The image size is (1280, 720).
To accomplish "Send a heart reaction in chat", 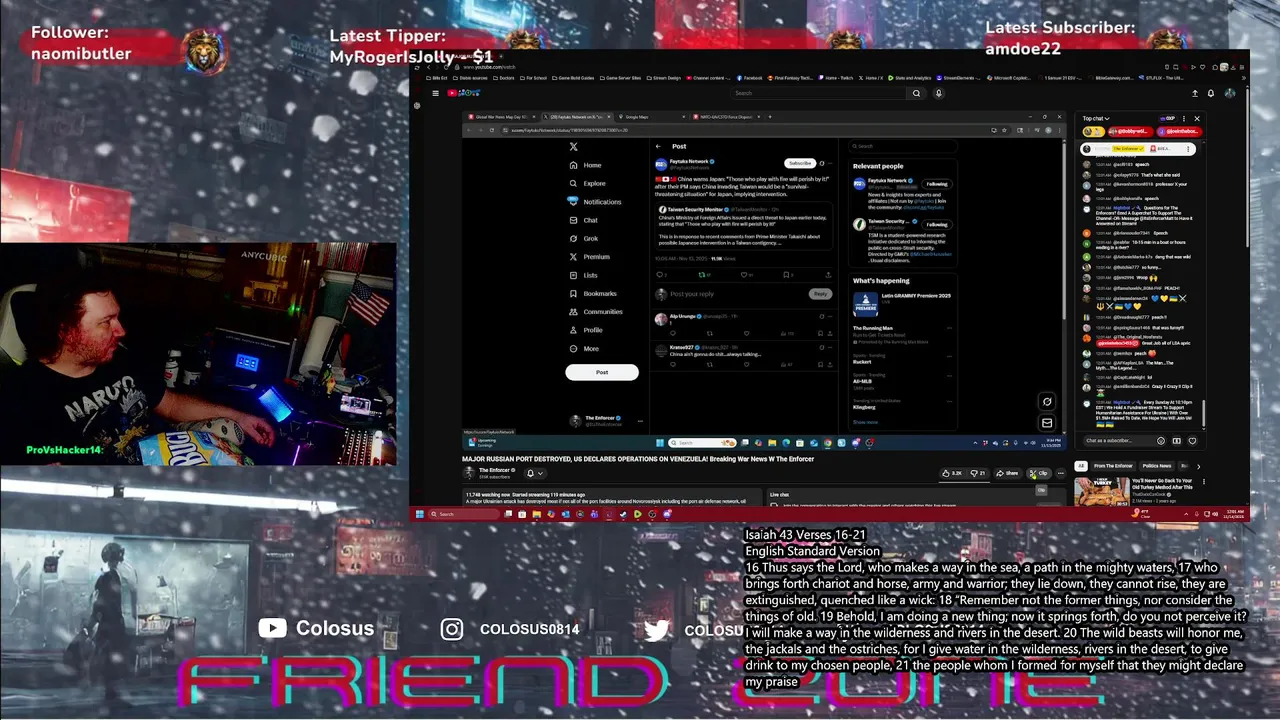I will 1192,441.
